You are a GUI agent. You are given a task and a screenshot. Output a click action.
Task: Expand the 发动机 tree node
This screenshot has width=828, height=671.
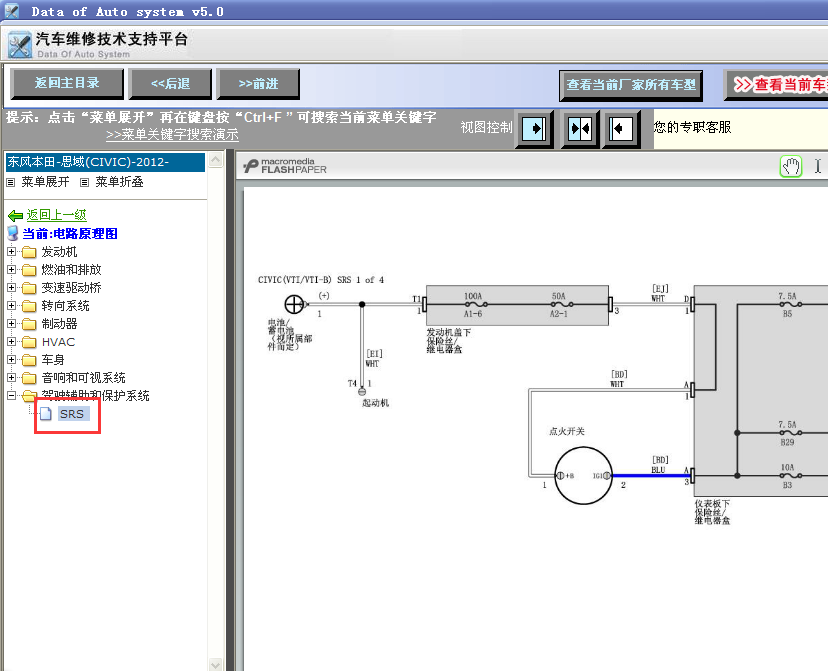(11, 251)
